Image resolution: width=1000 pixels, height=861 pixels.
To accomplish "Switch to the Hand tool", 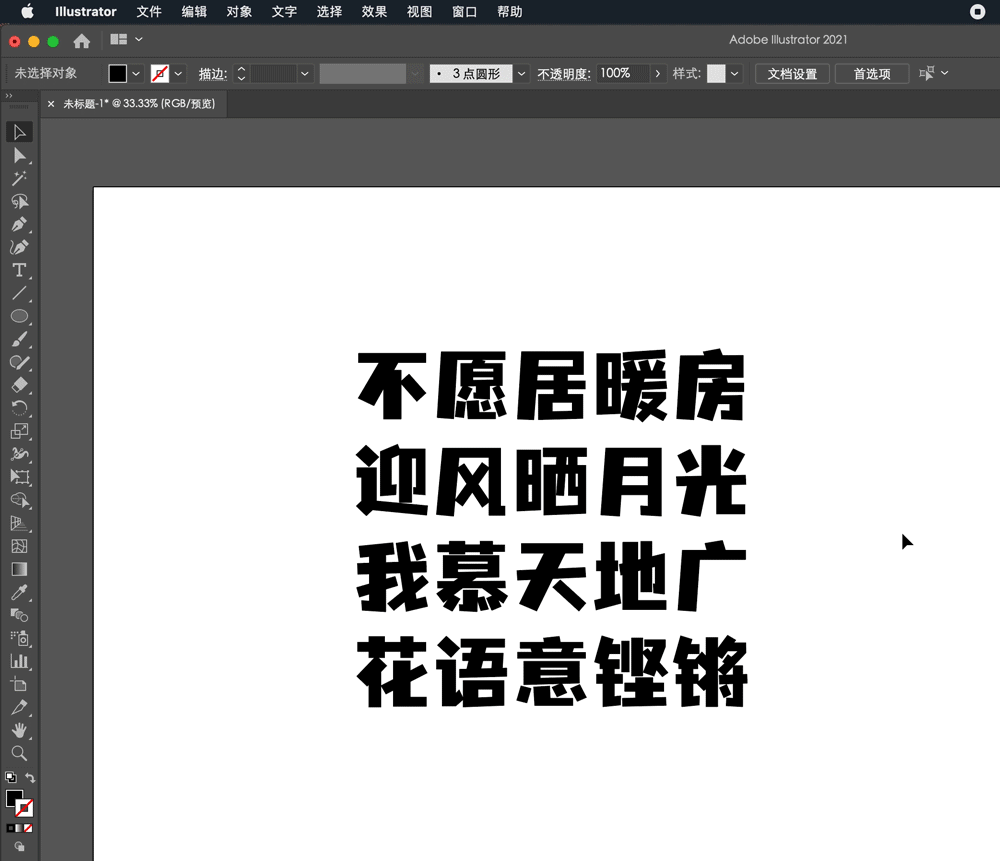I will [x=18, y=730].
